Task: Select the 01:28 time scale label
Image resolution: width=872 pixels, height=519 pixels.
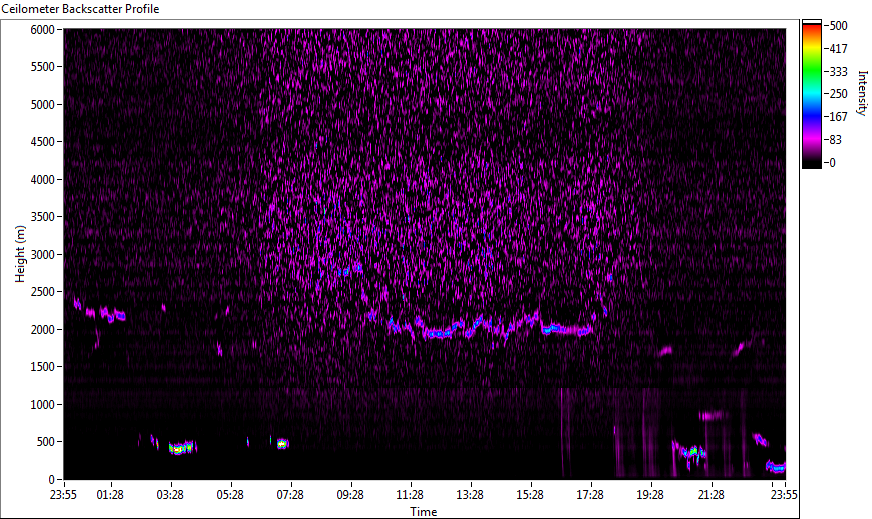Action: point(110,494)
